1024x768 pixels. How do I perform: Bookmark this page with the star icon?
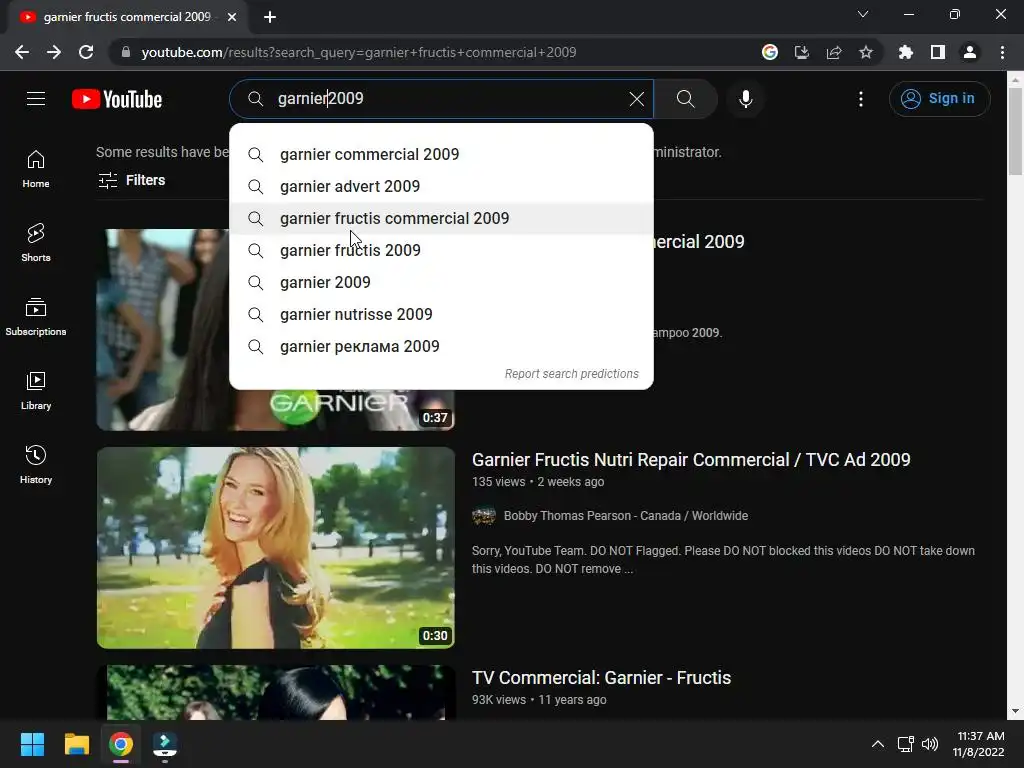(866, 52)
